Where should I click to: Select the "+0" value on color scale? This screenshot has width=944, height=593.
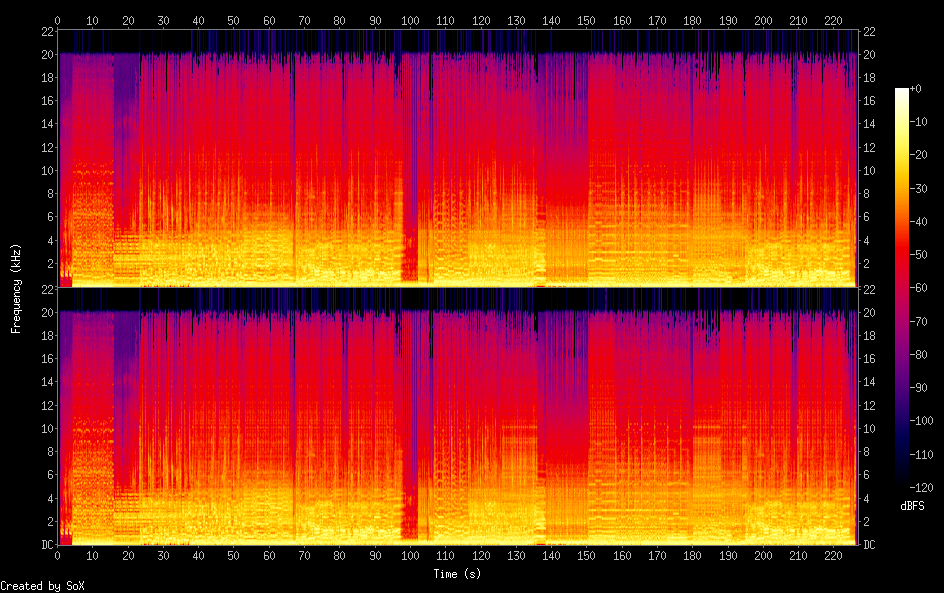click(x=915, y=88)
